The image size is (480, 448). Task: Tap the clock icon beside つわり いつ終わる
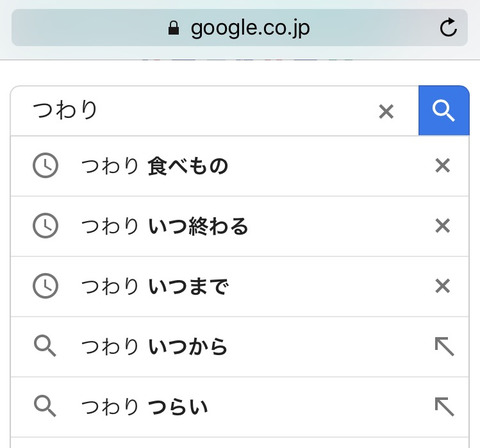tap(45, 226)
